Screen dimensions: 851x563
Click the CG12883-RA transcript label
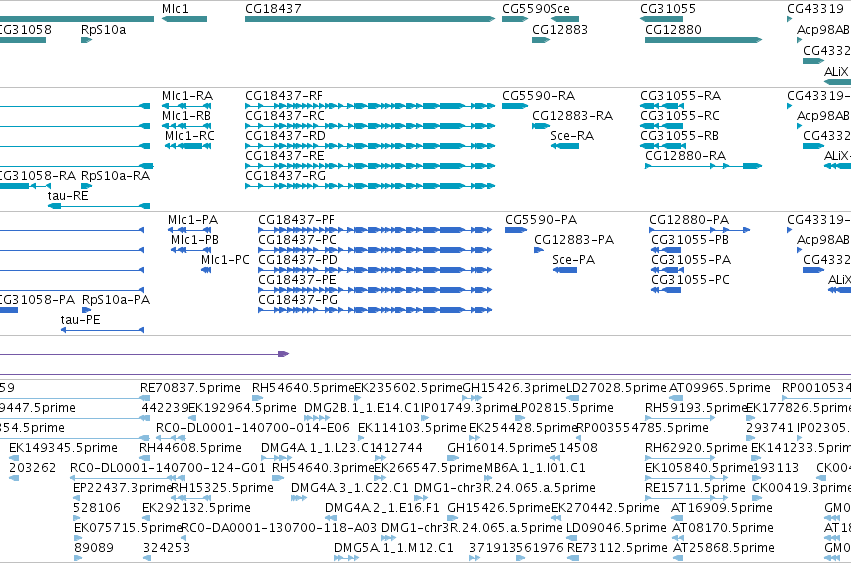(x=572, y=116)
